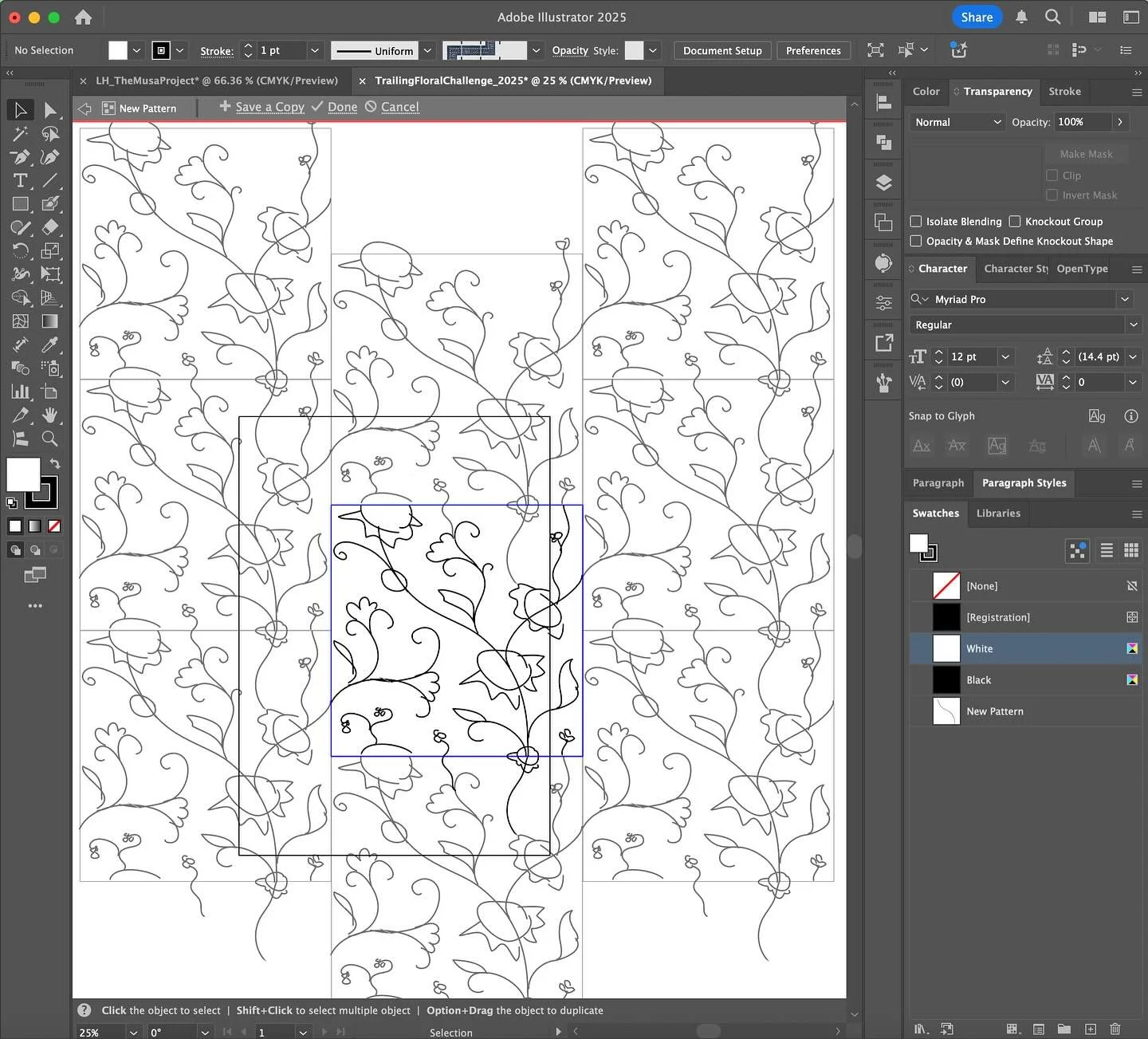Image resolution: width=1148 pixels, height=1039 pixels.
Task: Click the Document Setup button
Action: click(x=722, y=50)
